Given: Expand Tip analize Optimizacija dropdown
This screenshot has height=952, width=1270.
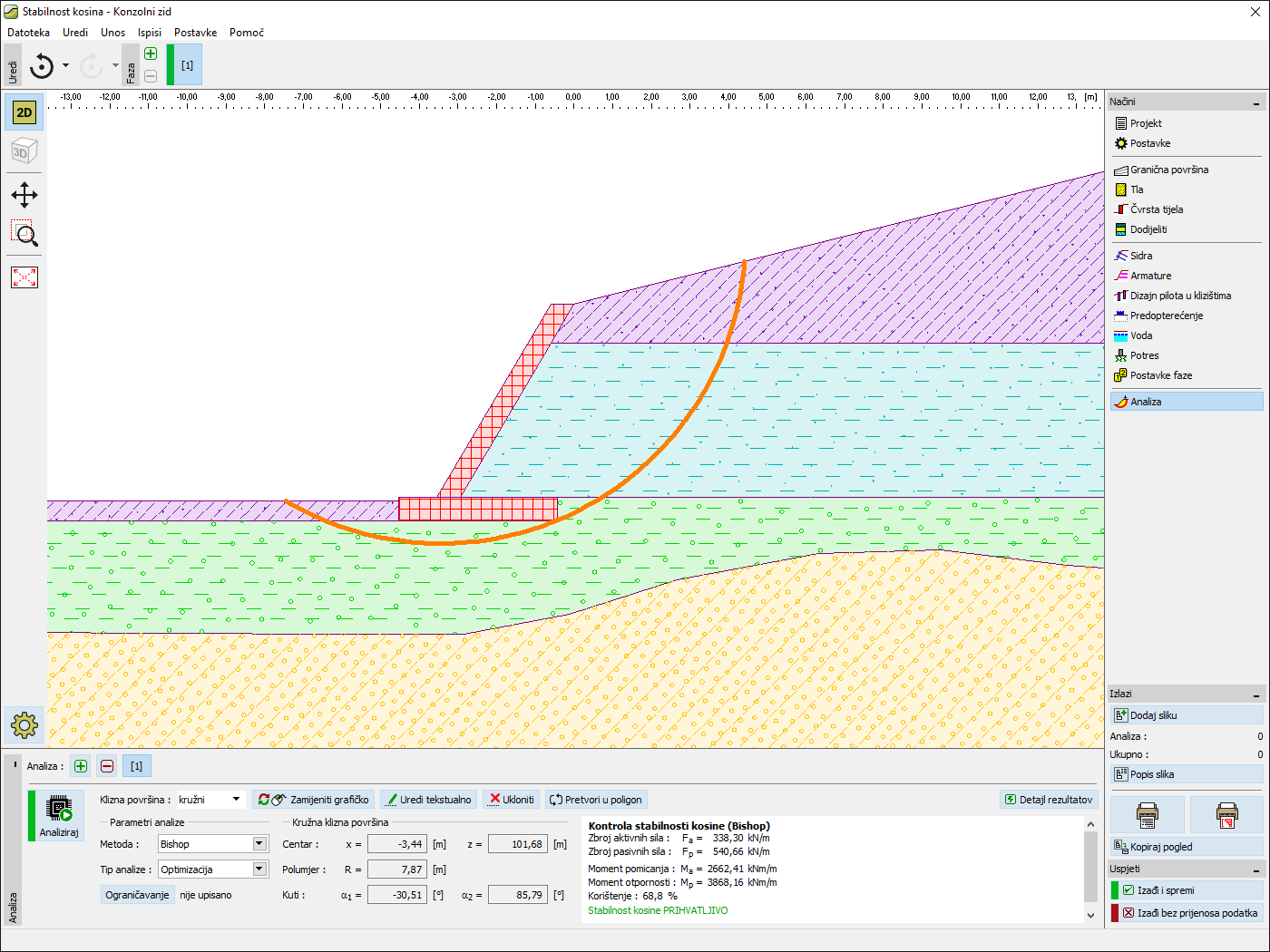Looking at the screenshot, I should (259, 869).
